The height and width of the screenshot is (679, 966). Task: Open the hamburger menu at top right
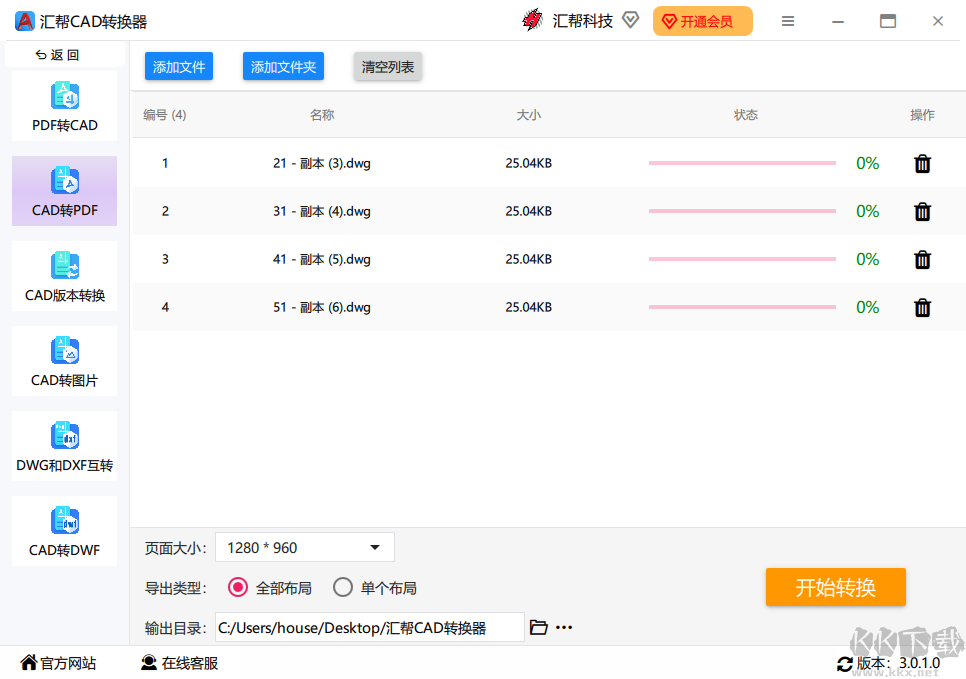(788, 20)
